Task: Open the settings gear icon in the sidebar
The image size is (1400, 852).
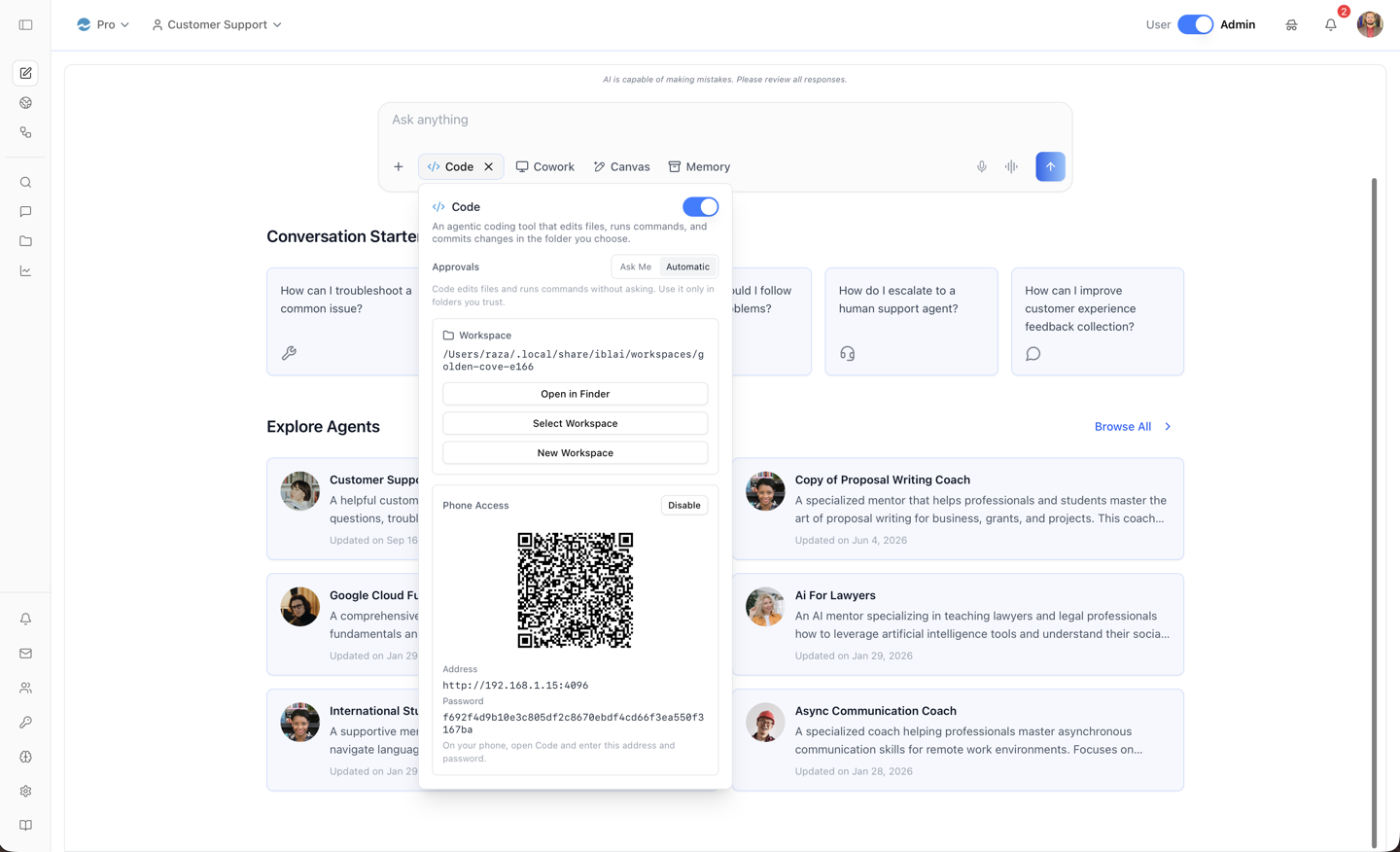Action: (25, 791)
